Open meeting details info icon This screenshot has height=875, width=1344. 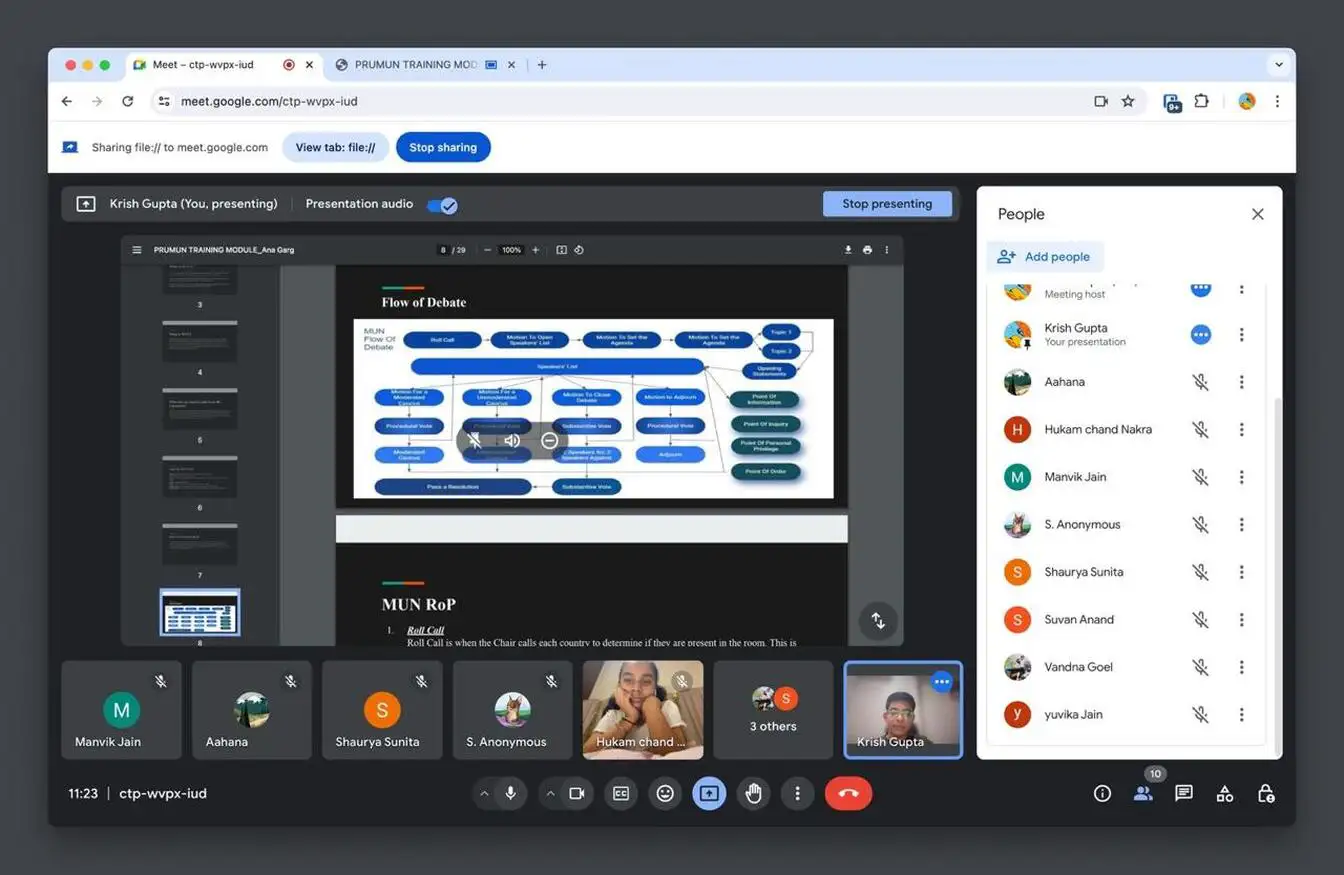pos(1102,793)
